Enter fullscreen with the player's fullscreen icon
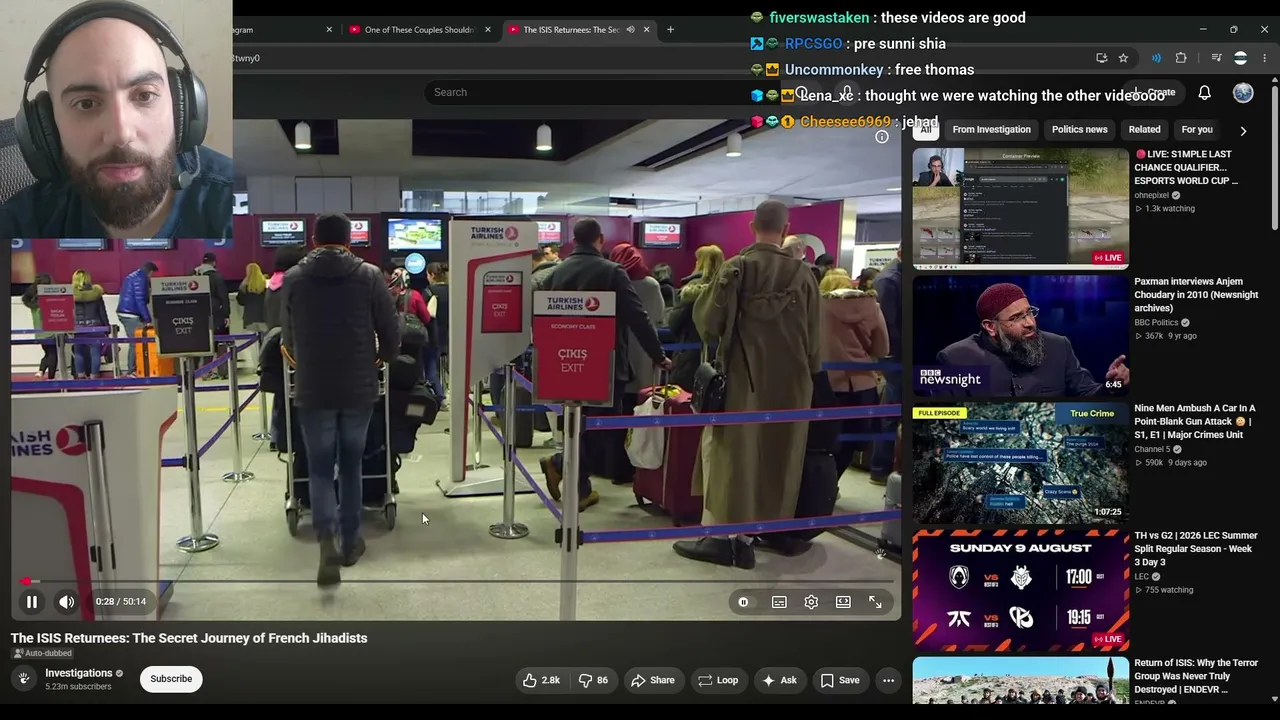 click(x=875, y=602)
